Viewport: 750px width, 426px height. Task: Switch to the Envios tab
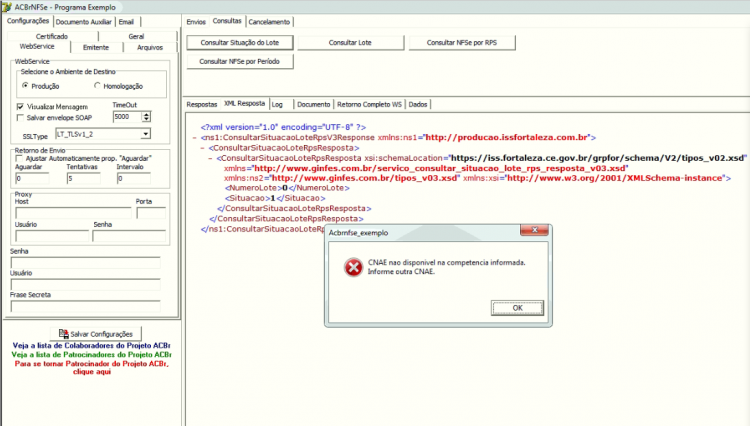(196, 22)
